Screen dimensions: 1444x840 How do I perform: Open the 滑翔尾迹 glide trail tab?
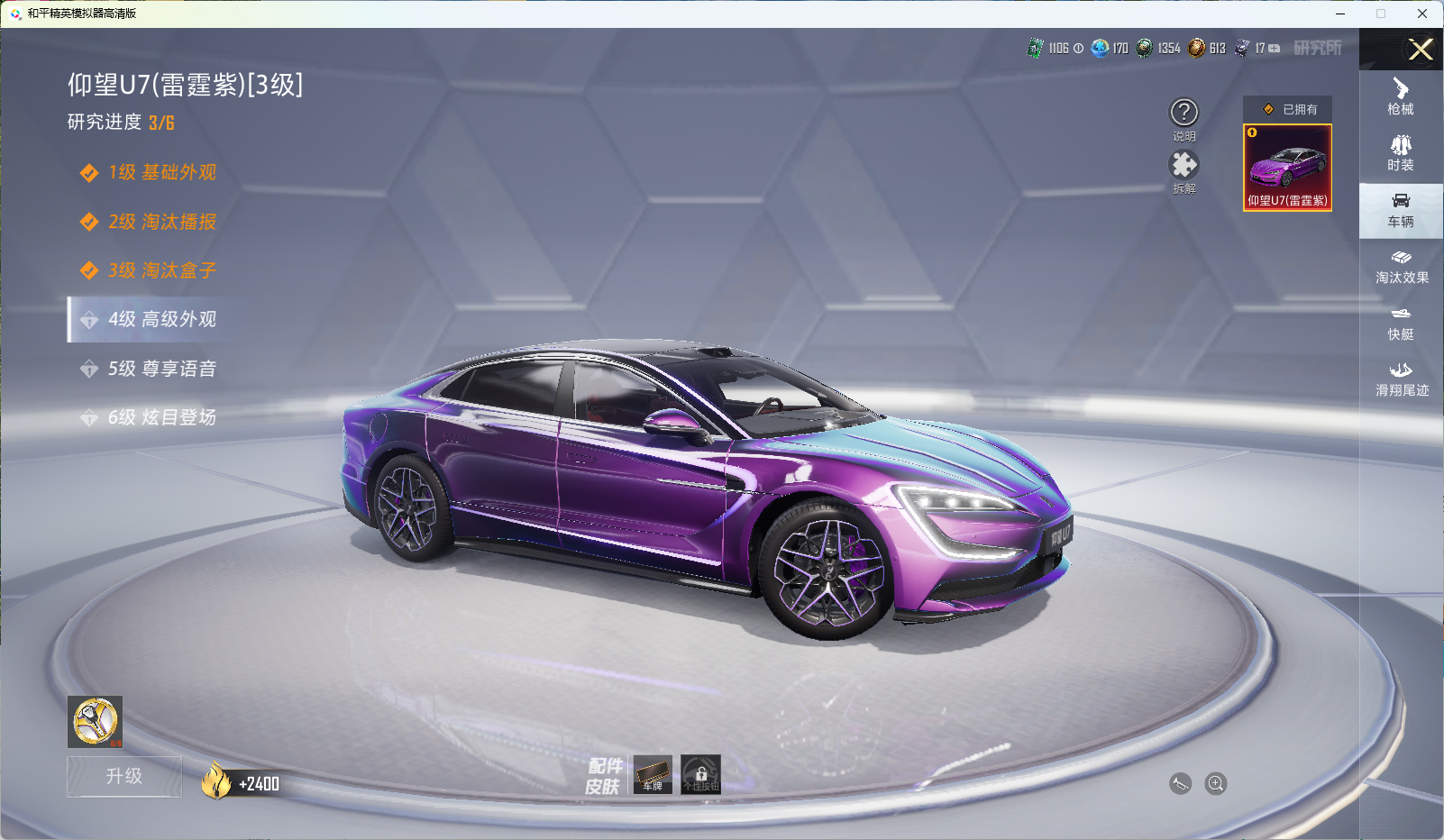point(1401,379)
